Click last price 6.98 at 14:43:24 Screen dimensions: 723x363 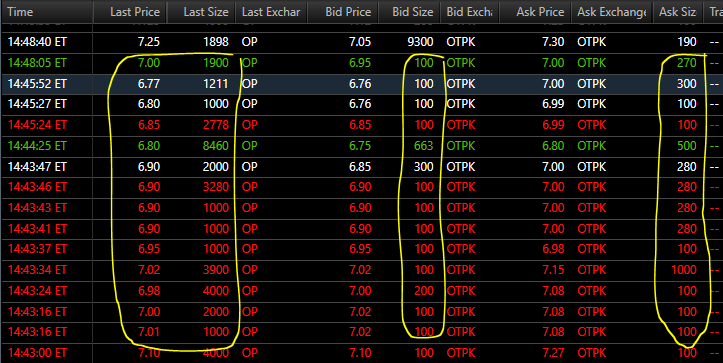point(149,291)
